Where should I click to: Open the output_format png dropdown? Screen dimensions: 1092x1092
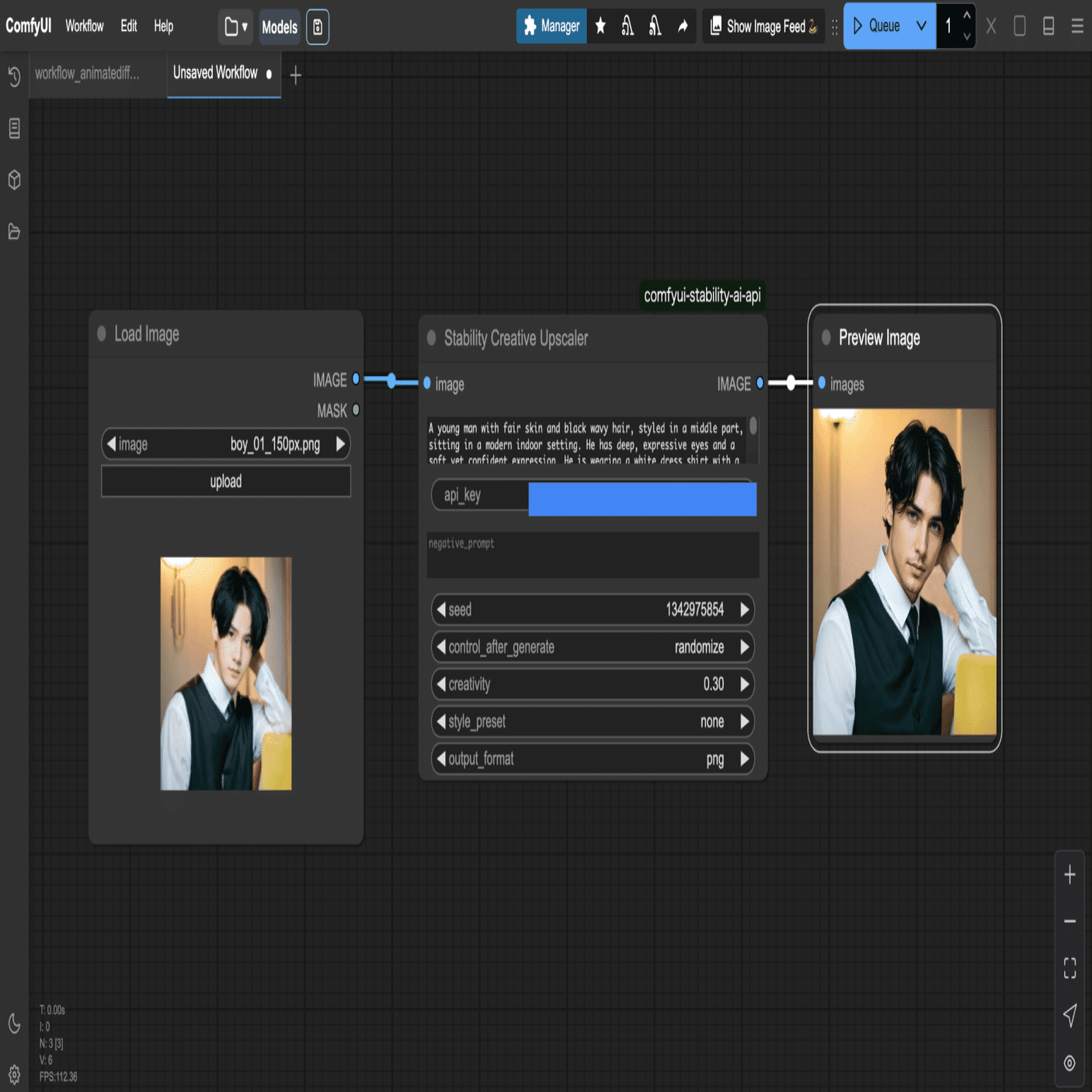(x=593, y=759)
